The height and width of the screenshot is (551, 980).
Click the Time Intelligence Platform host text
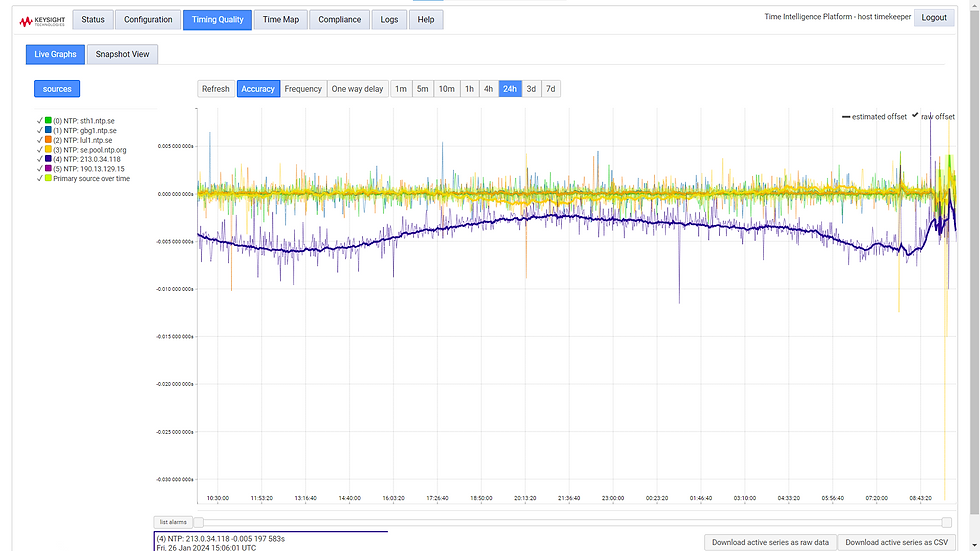(838, 17)
